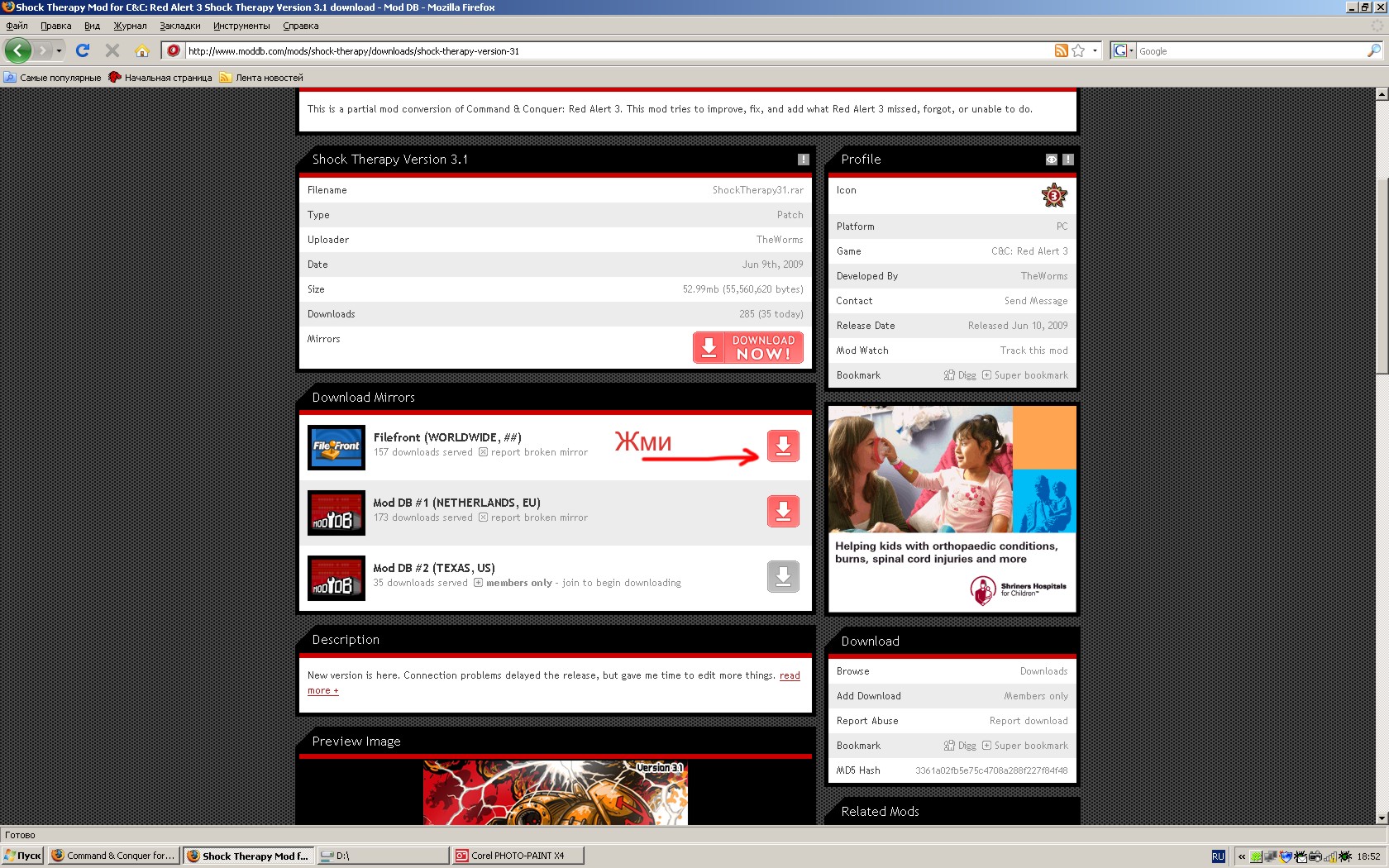
Task: Report broken mirror for Filefront
Action: (x=533, y=452)
